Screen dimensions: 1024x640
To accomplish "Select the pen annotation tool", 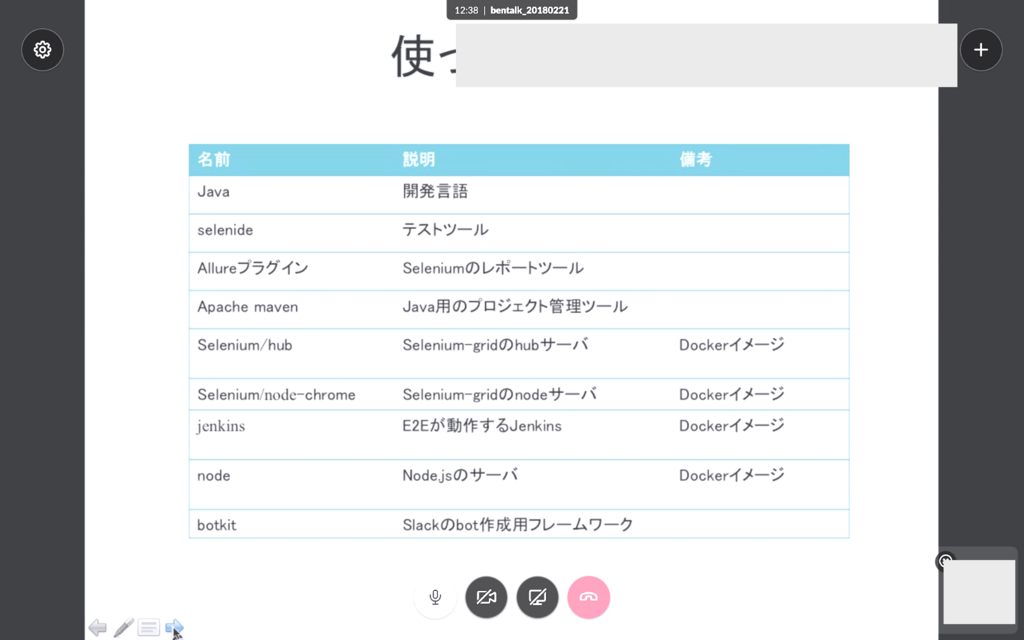I will tap(123, 628).
